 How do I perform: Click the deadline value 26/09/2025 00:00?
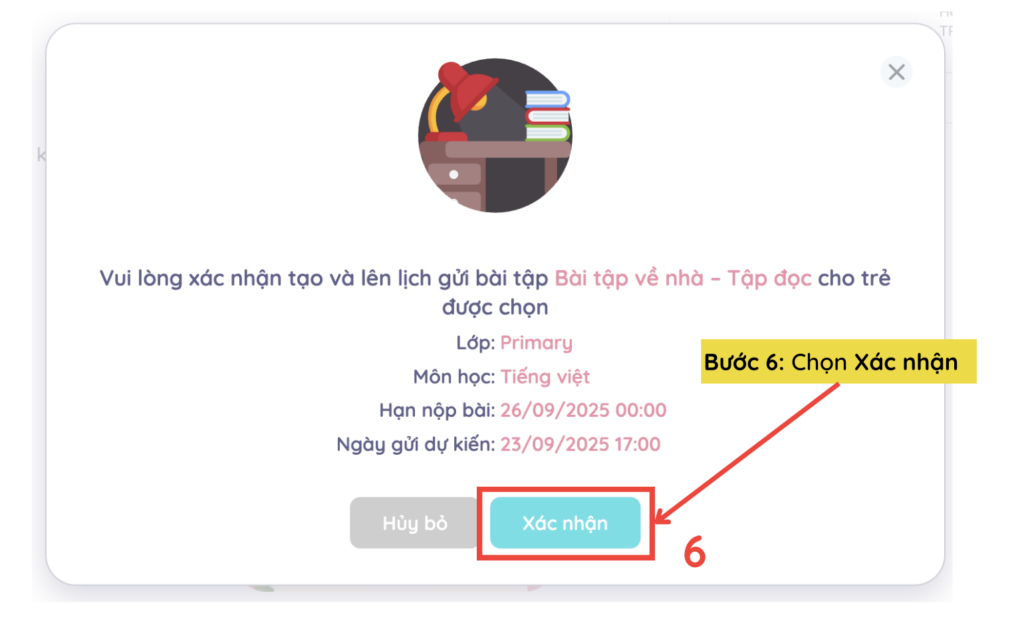583,410
